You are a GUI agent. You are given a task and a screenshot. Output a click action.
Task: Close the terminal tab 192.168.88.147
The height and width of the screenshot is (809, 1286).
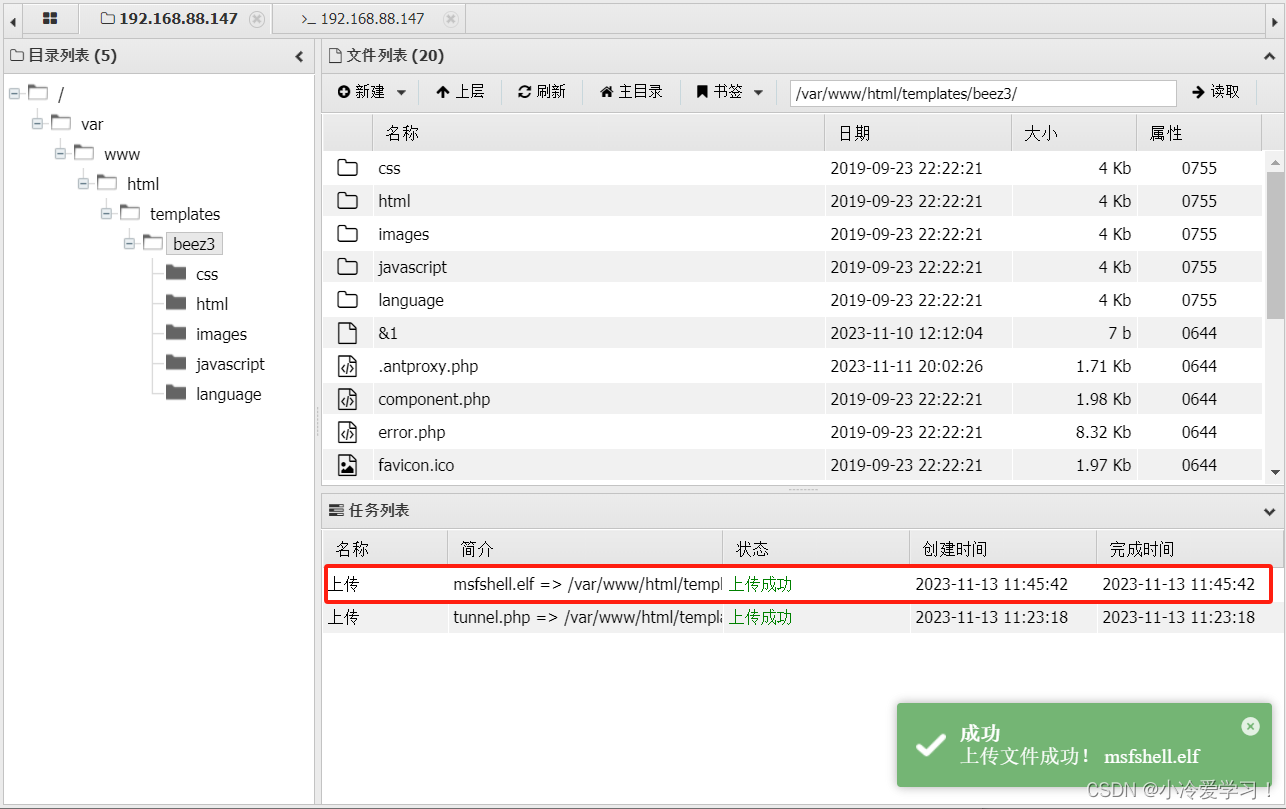pyautogui.click(x=451, y=19)
